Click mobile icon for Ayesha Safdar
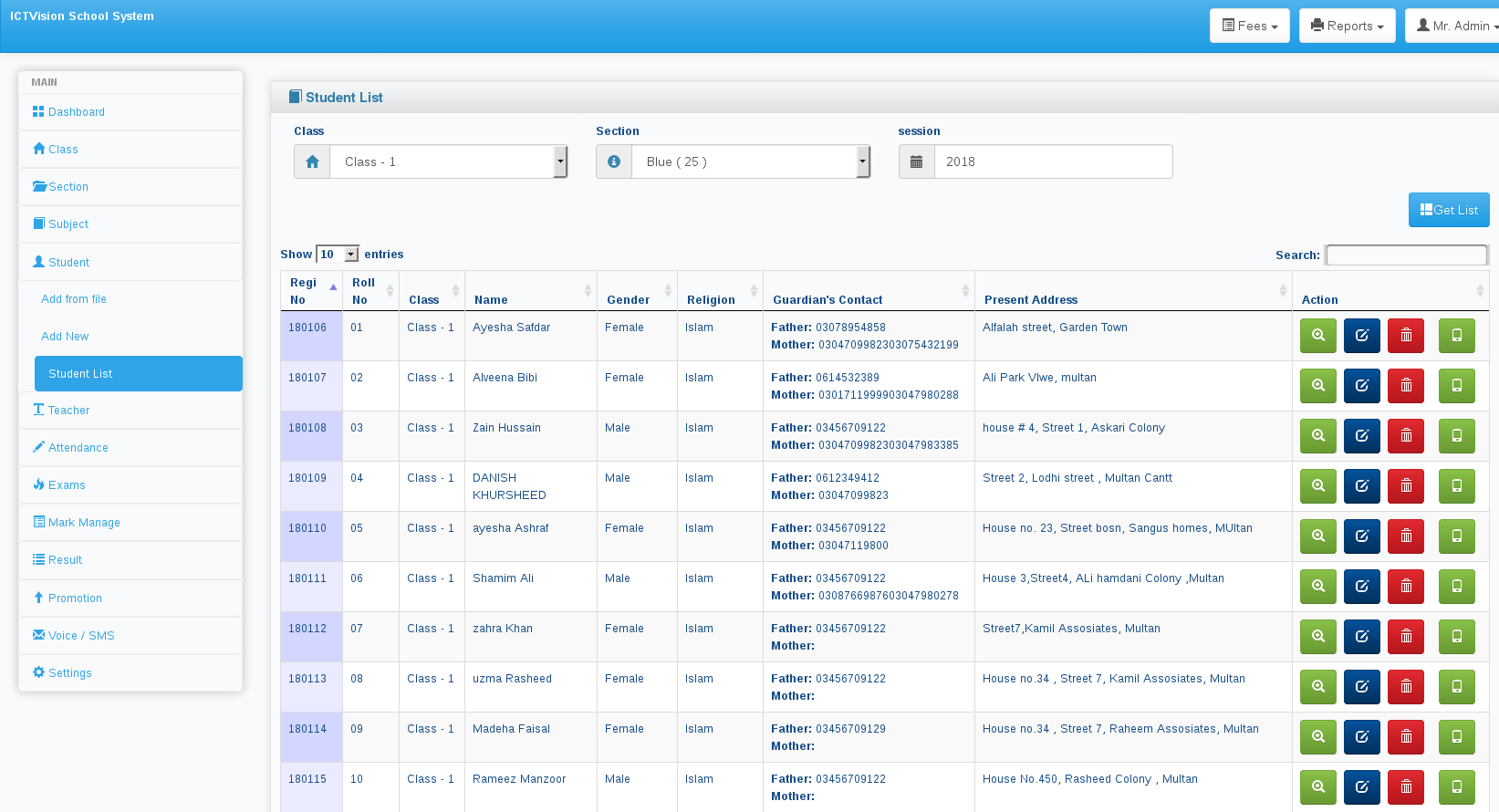Viewport: 1499px width, 812px height. (x=1457, y=336)
